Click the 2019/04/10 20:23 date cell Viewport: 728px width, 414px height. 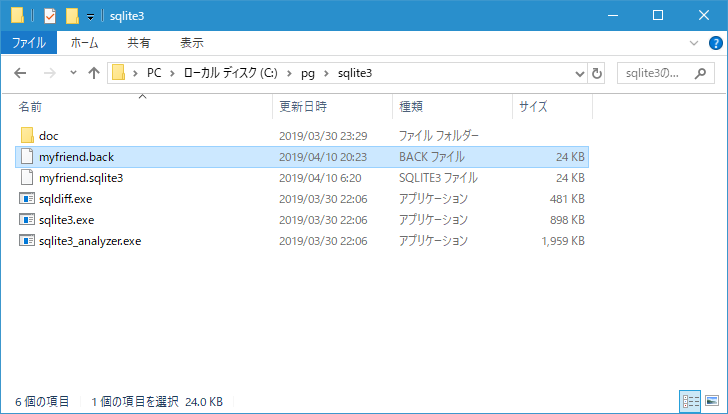[x=323, y=157]
